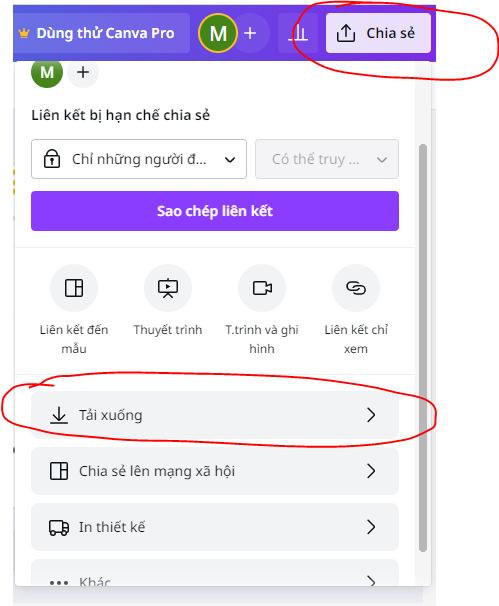
Task: Expand the Chia sẻ lên mạng xã hội chevron
Action: pos(371,471)
